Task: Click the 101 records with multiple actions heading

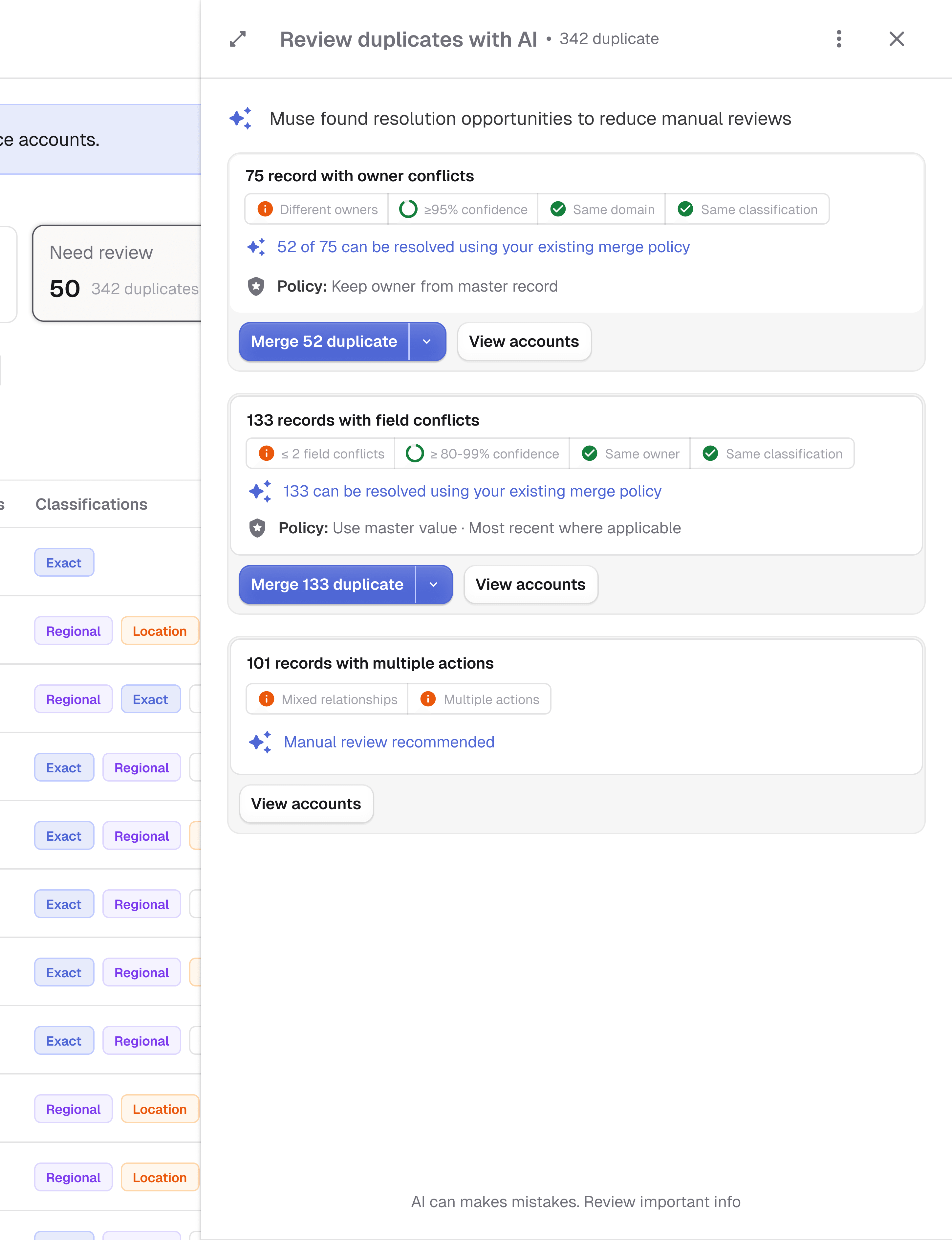Action: coord(370,663)
